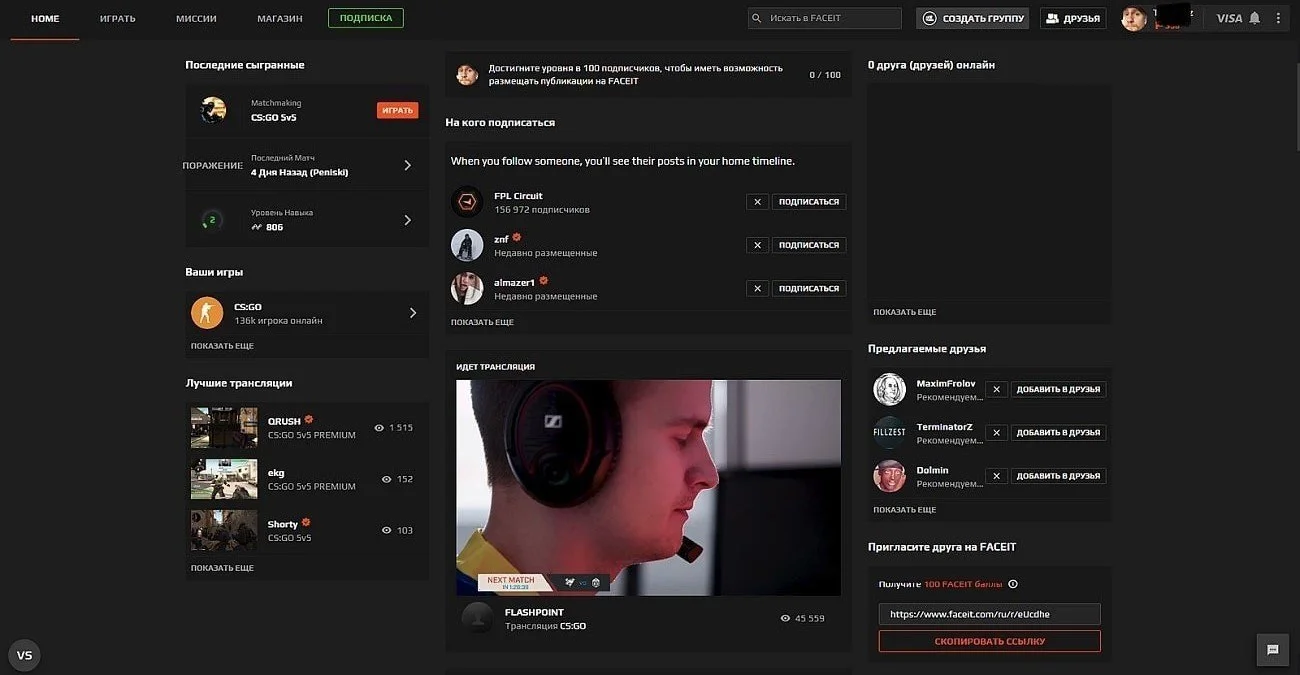Viewport: 1300px width, 675px height.
Task: Show more accounts to follow
Action: [x=482, y=322]
